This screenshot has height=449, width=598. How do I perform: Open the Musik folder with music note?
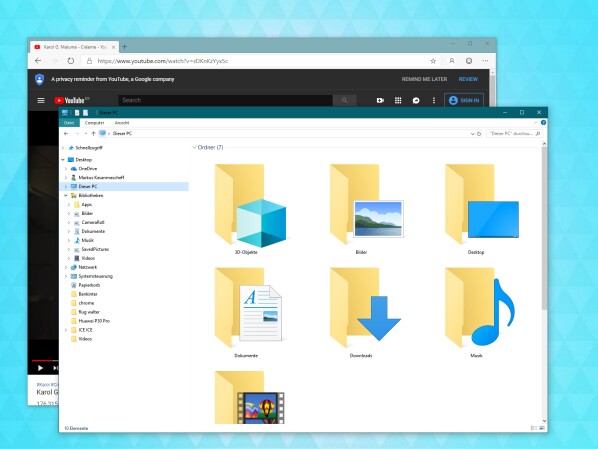pos(480,312)
